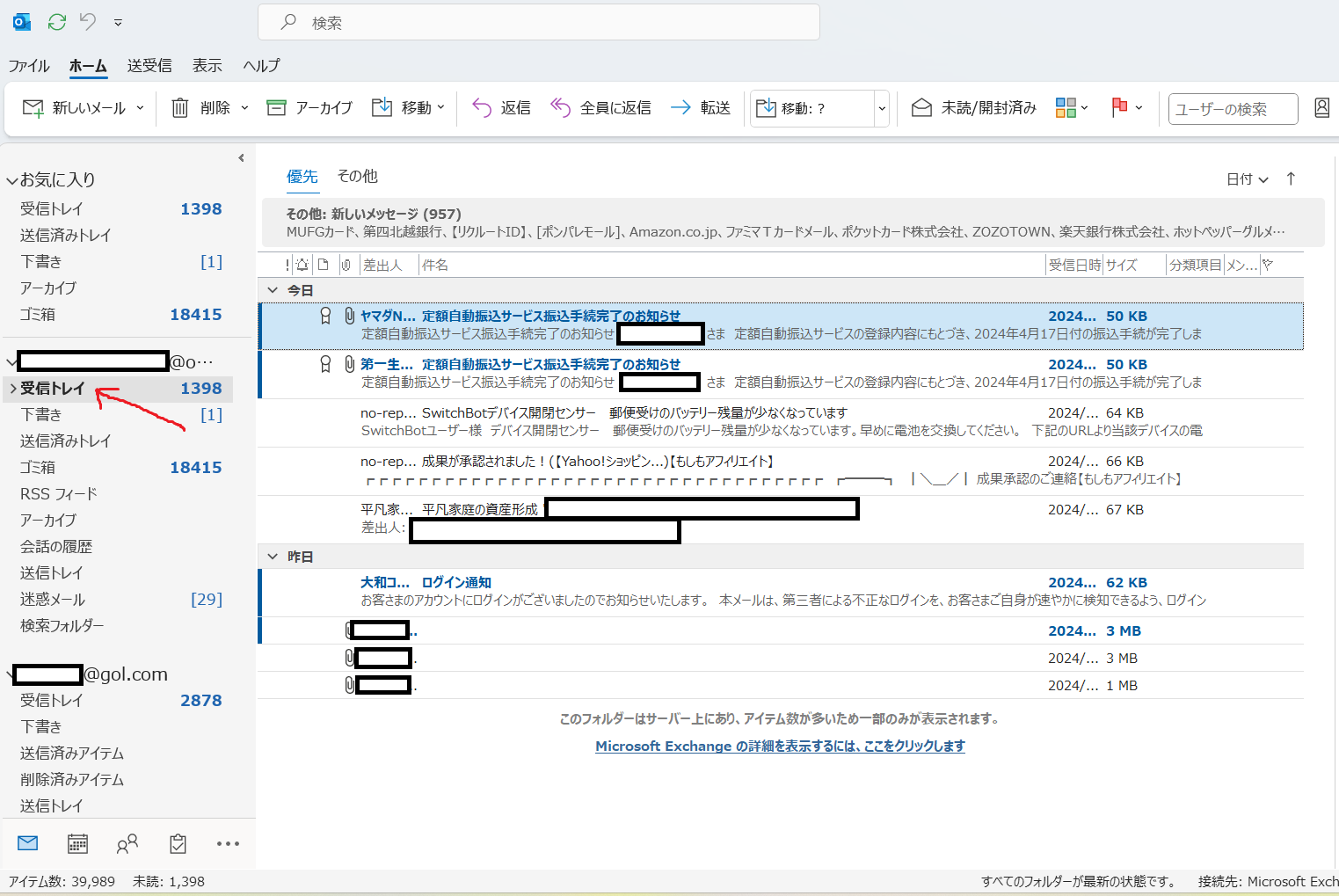Select the Reply icon
The image size is (1339, 896).
[x=482, y=107]
